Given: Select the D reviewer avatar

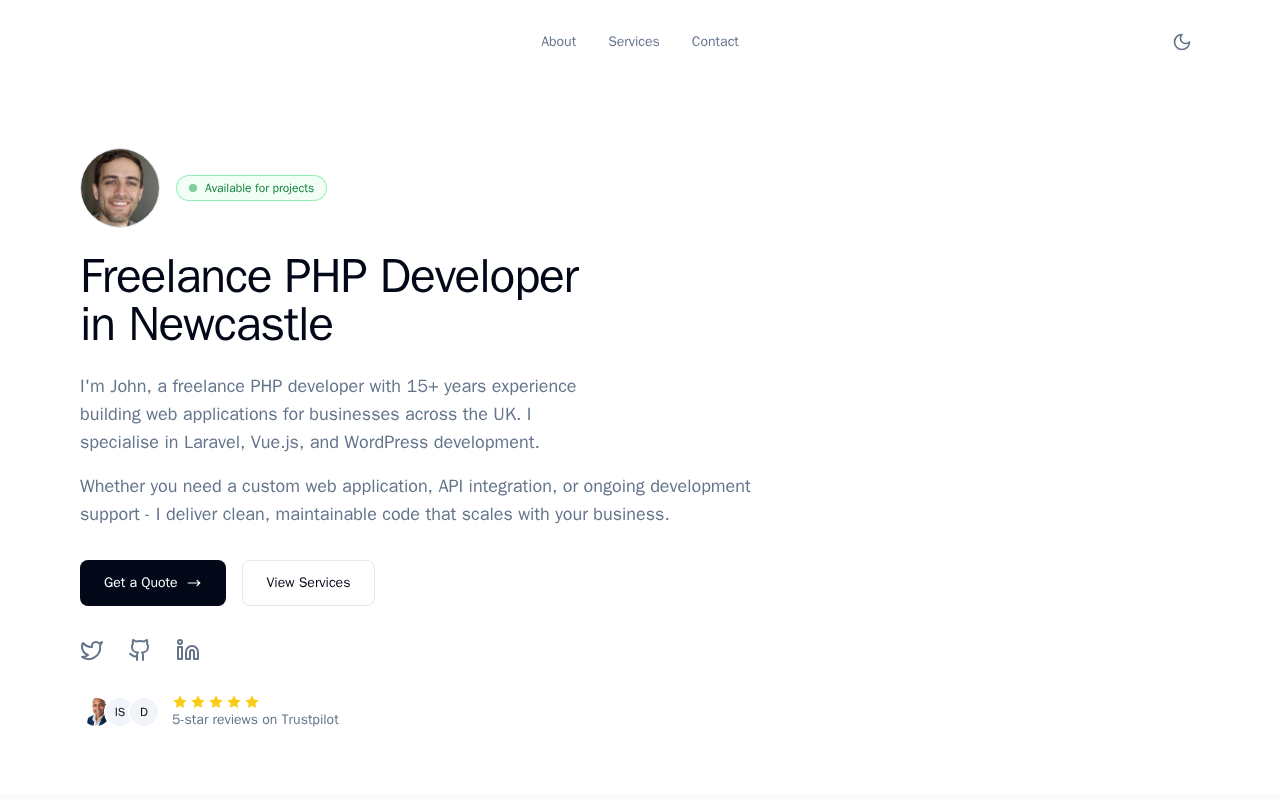Looking at the screenshot, I should point(144,712).
